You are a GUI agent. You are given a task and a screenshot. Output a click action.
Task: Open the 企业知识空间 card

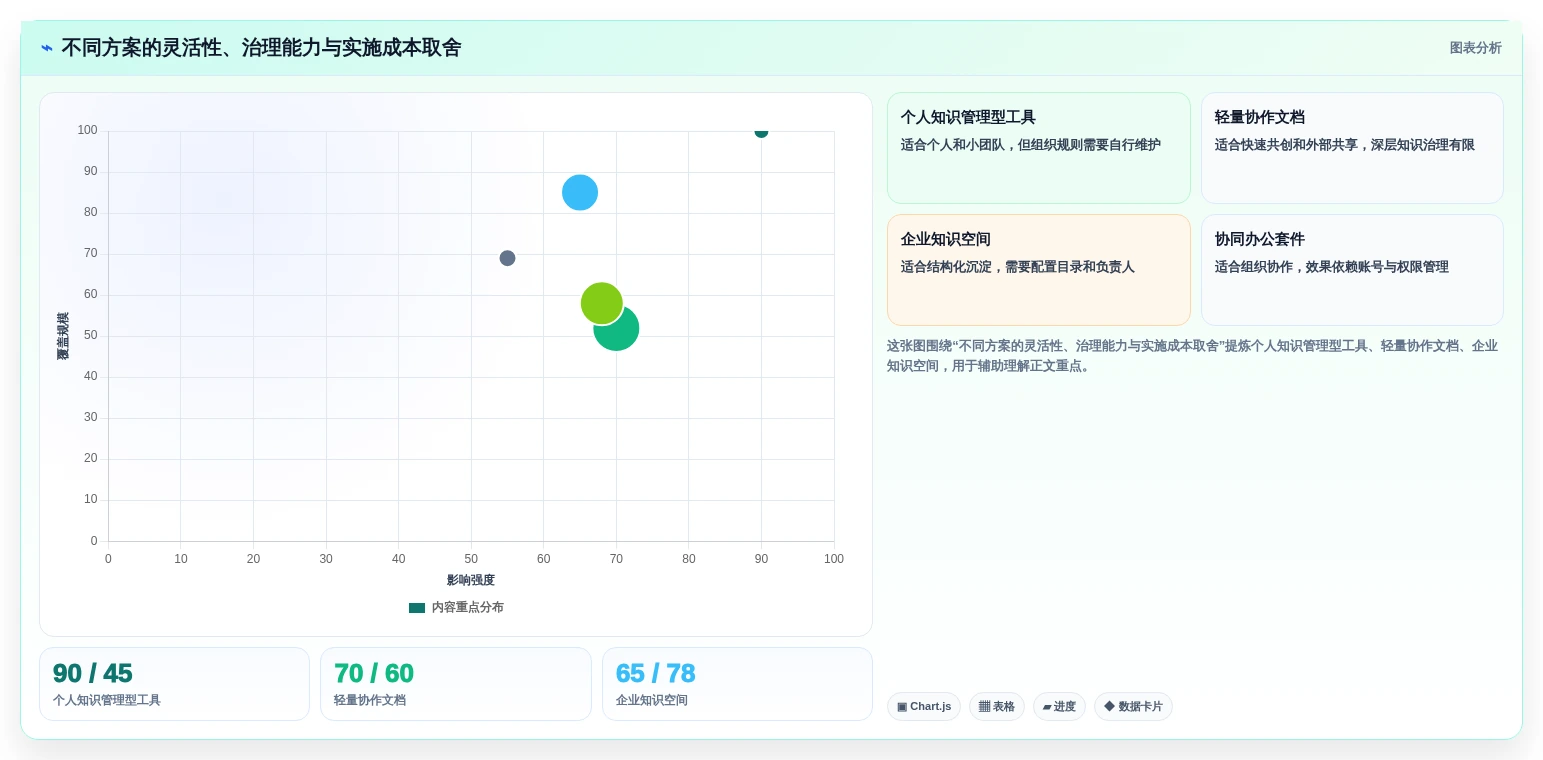[1038, 270]
